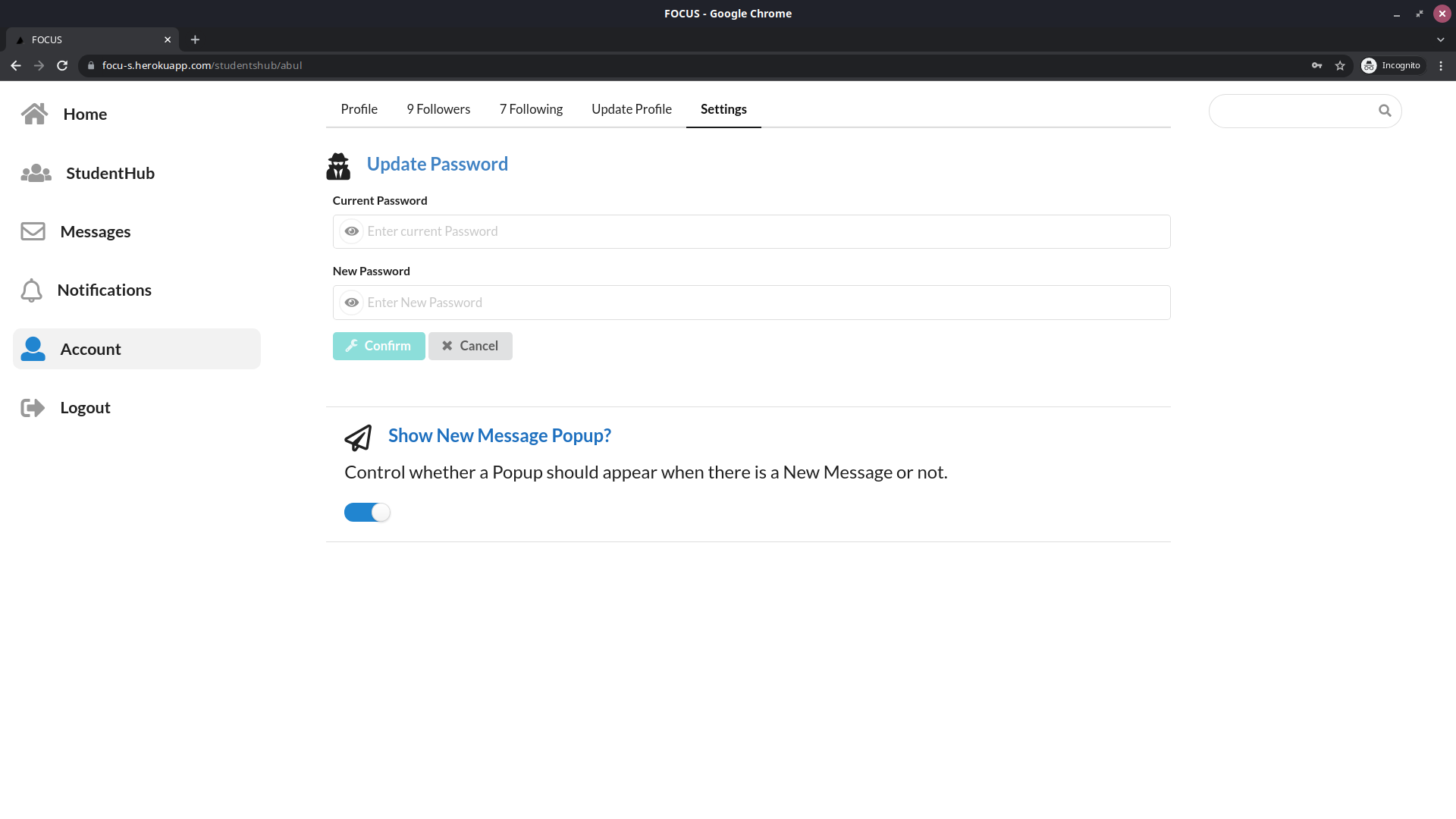Reload the page
Viewport: 1456px width, 819px height.
point(62,66)
